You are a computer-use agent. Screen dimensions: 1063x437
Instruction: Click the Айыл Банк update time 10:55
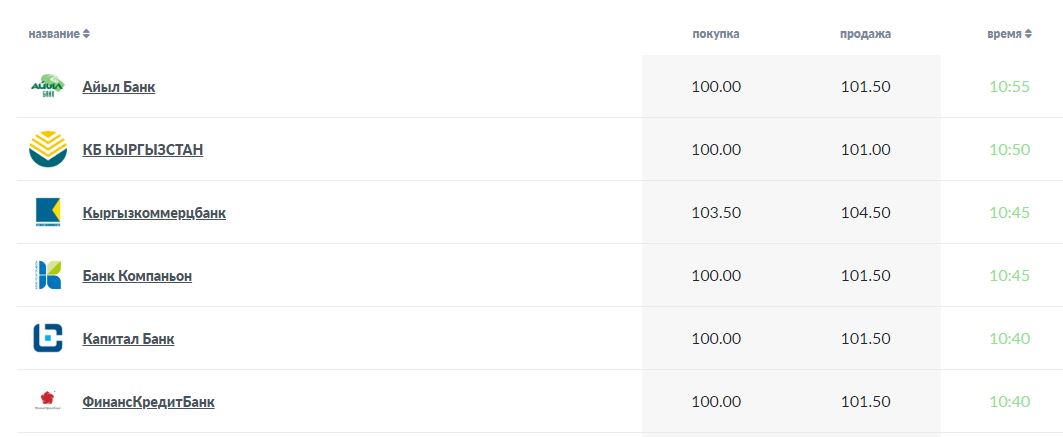[1009, 87]
